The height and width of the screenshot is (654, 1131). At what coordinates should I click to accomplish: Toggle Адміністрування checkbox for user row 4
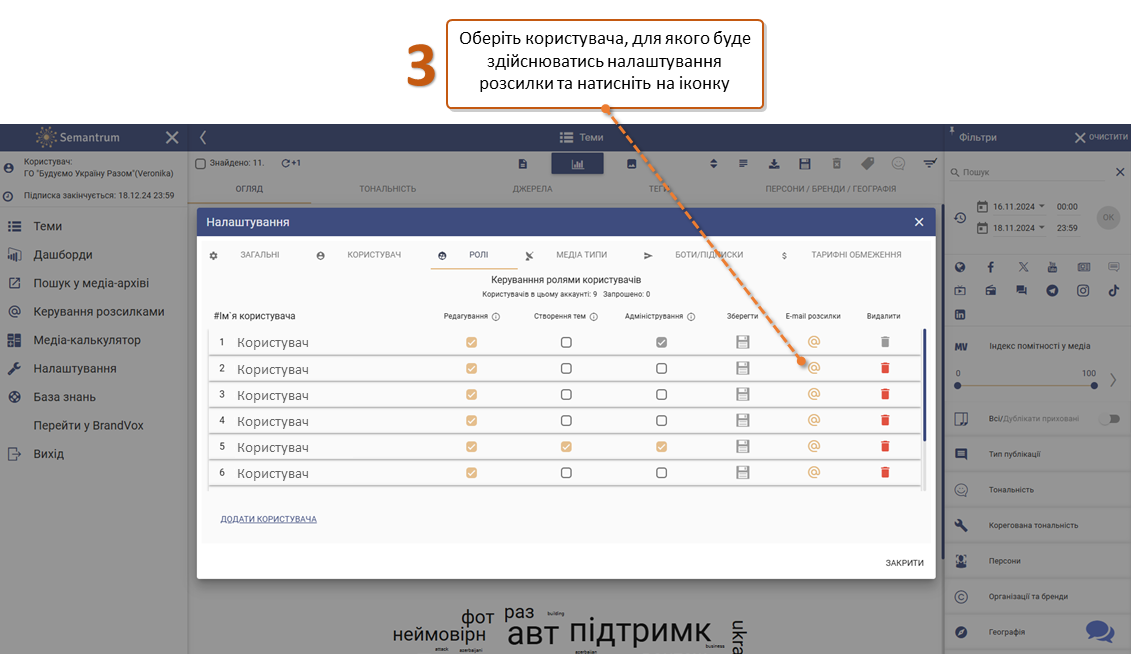point(661,420)
